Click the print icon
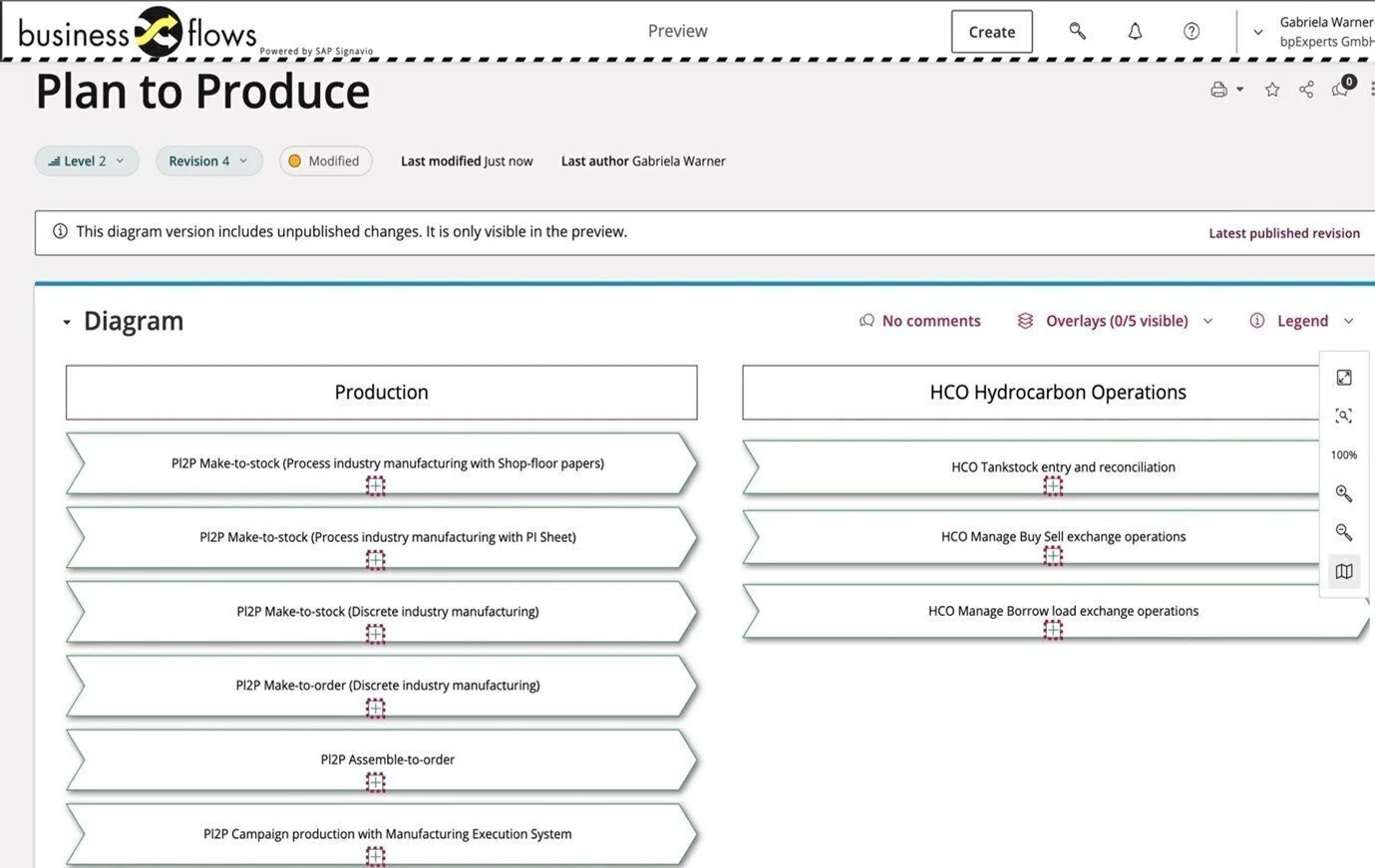The image size is (1375, 868). pos(1218,89)
